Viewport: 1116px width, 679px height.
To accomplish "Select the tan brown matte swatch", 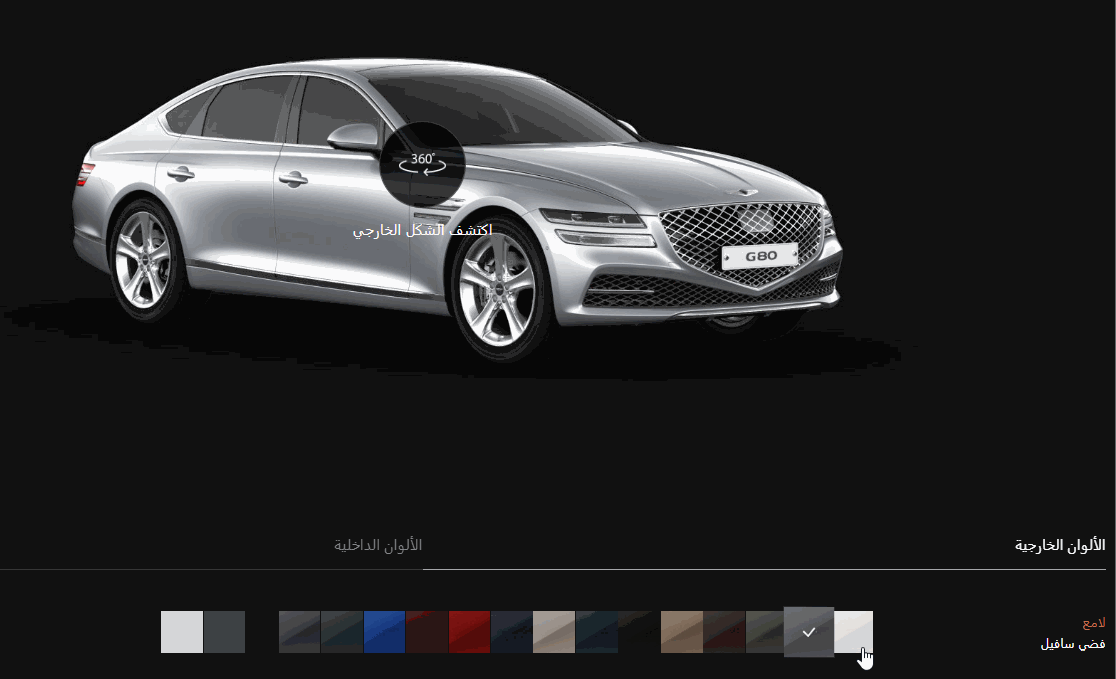I will 681,631.
